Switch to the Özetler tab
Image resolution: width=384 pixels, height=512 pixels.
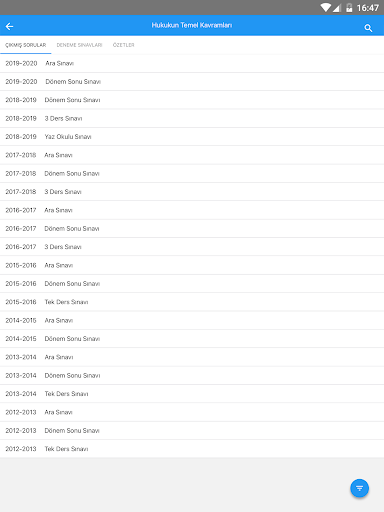[x=123, y=45]
